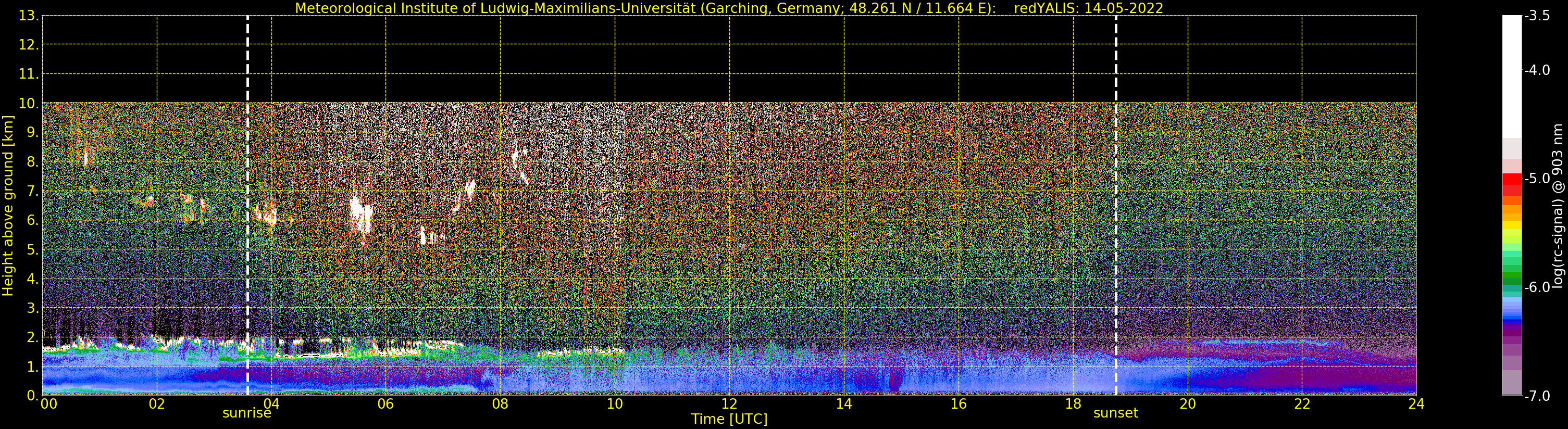Click the '18' tick on the time axis

point(1073,404)
